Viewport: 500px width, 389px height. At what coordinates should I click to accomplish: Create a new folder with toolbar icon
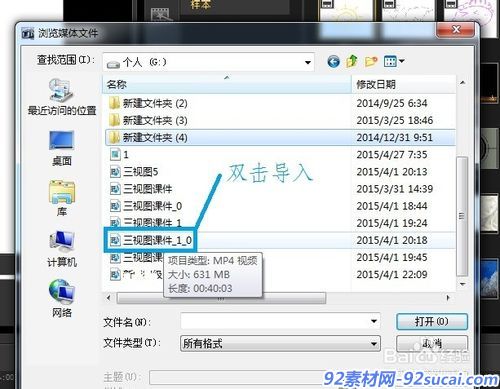[x=371, y=61]
